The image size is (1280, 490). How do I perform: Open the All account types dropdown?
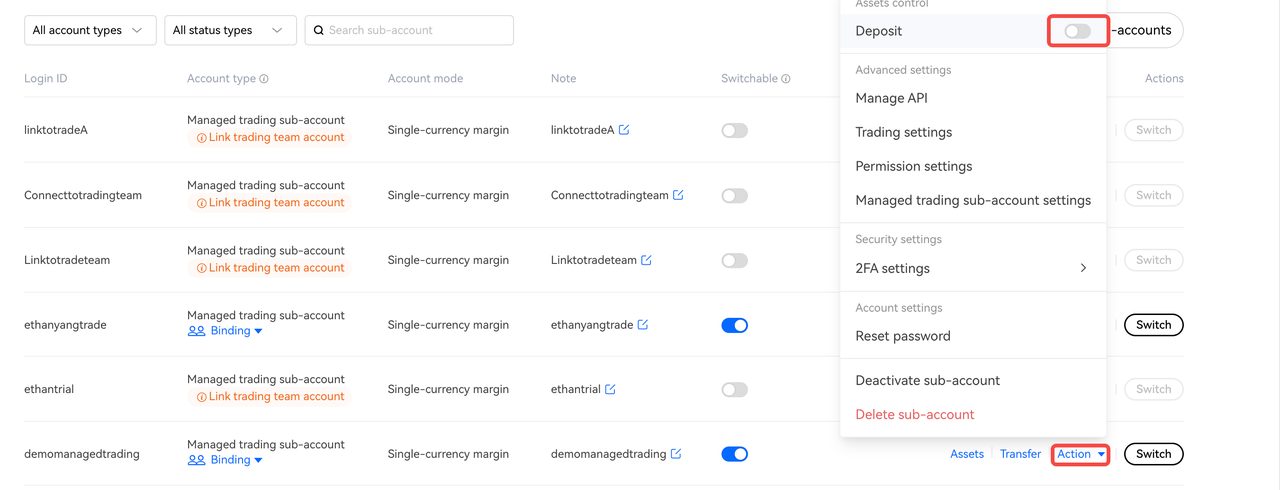[90, 30]
